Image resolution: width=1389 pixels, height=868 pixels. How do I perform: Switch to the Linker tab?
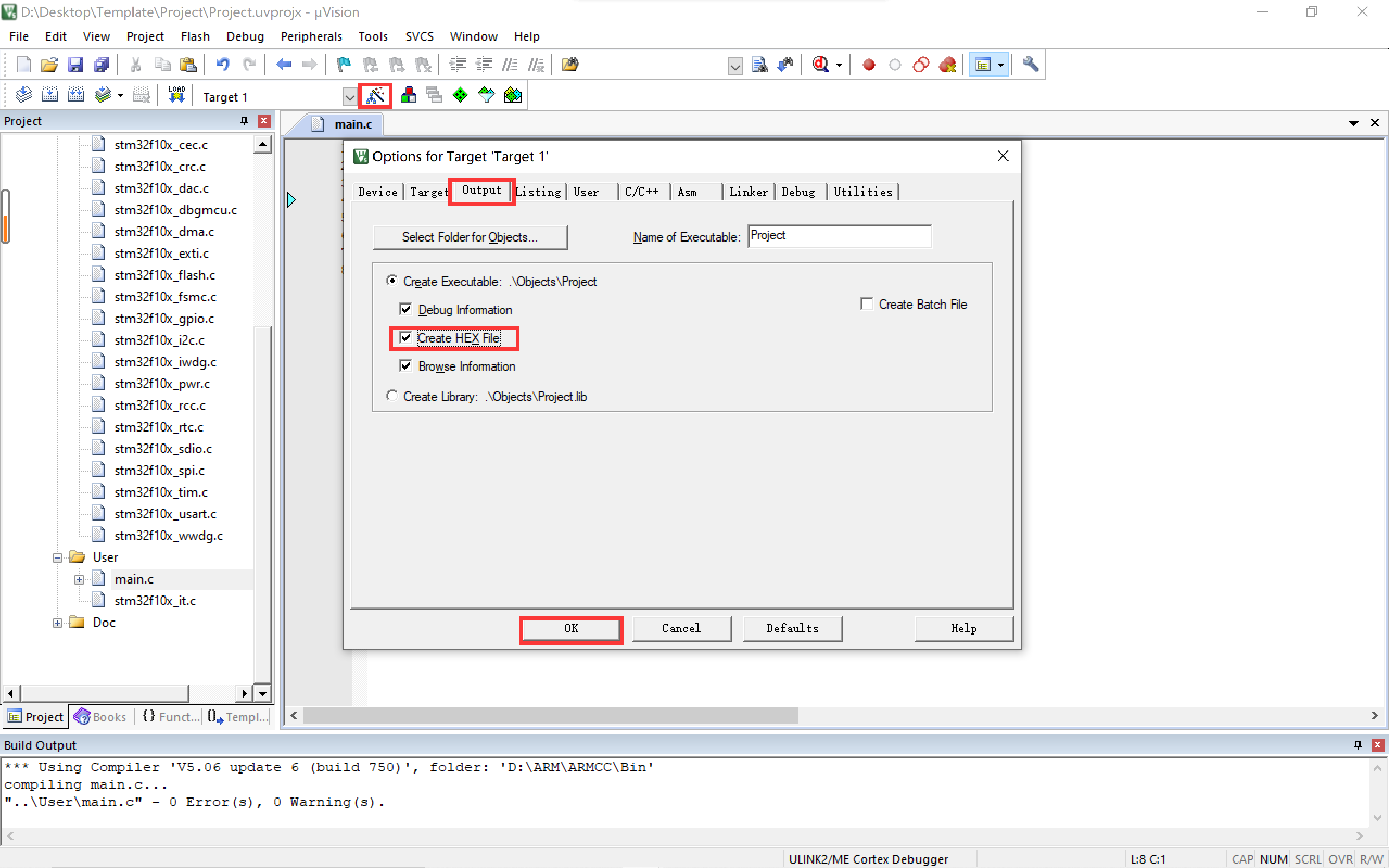click(x=748, y=192)
